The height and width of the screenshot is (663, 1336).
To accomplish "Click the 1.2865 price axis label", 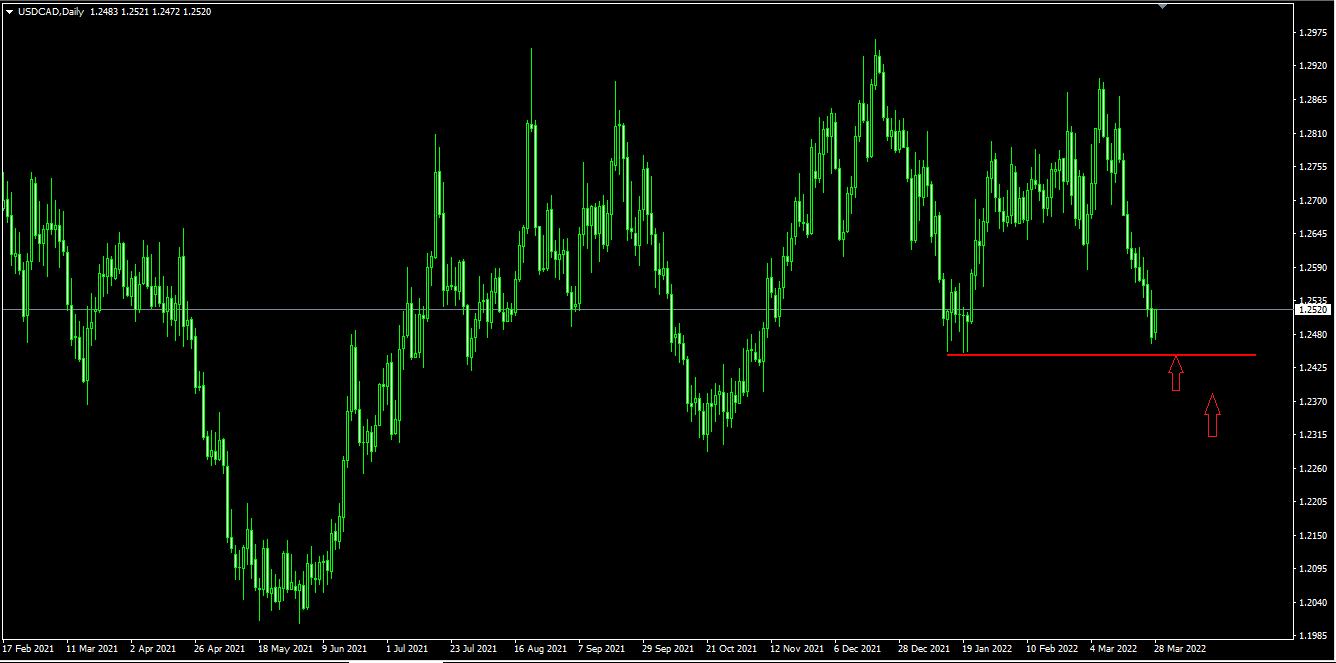I will (x=1312, y=100).
